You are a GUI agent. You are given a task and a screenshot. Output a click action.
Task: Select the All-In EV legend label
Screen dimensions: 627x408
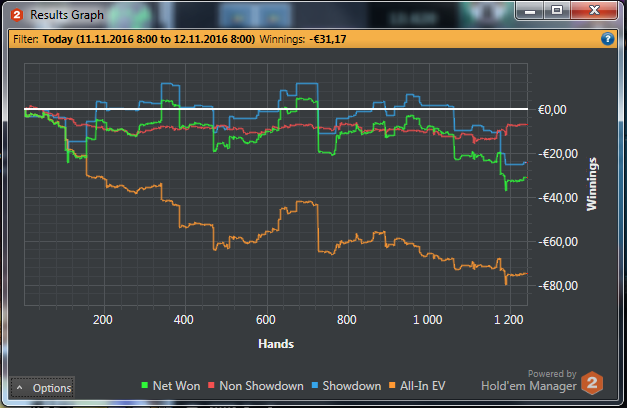point(422,386)
